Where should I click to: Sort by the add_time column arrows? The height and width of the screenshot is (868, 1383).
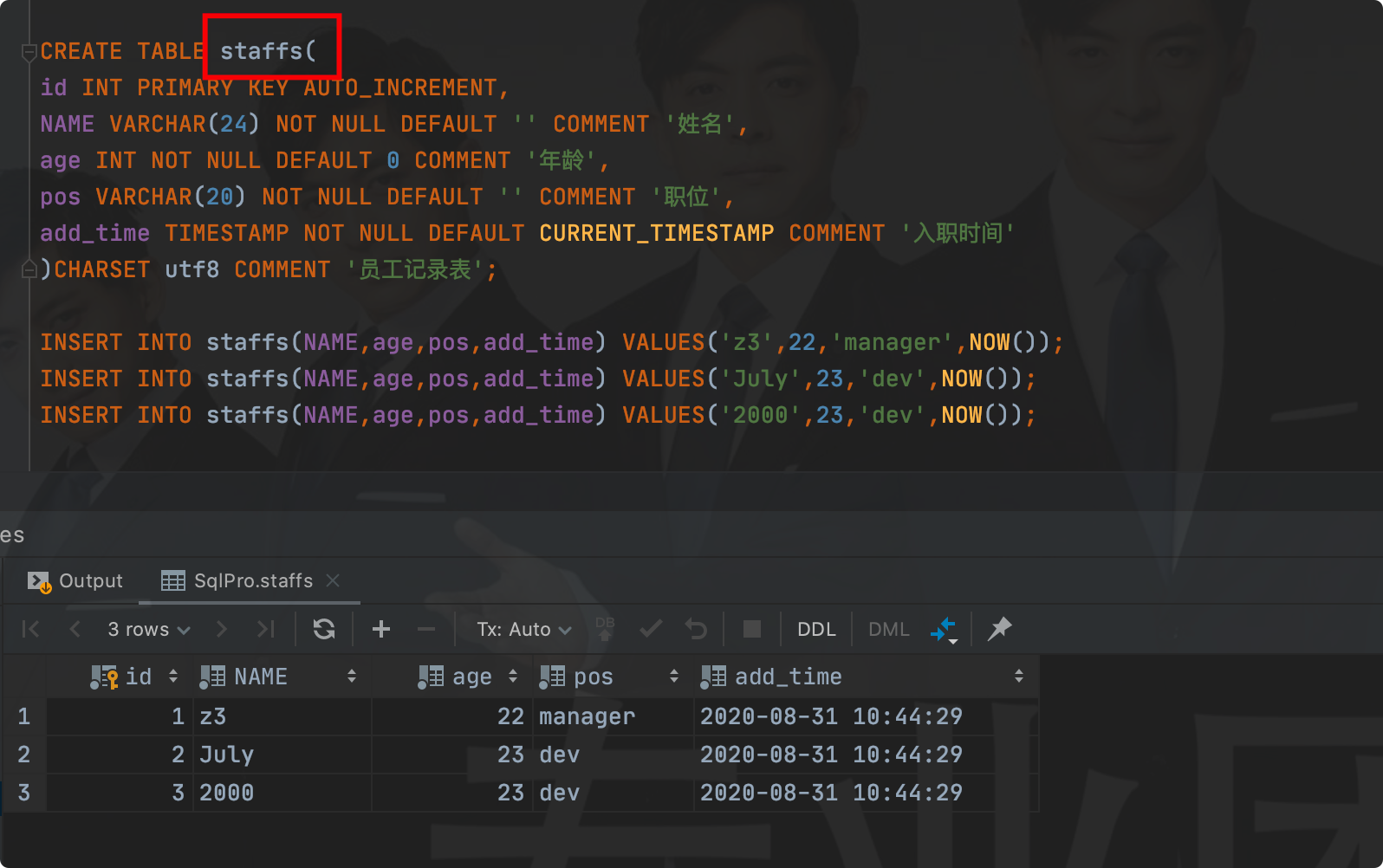pyautogui.click(x=1019, y=677)
